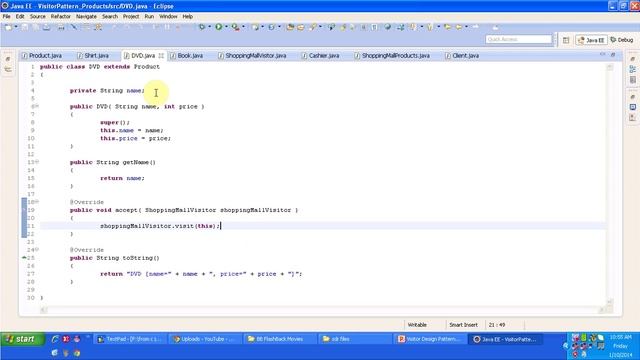640x360 pixels.
Task: Collapse the accept method fold marker
Action: [x=37, y=202]
